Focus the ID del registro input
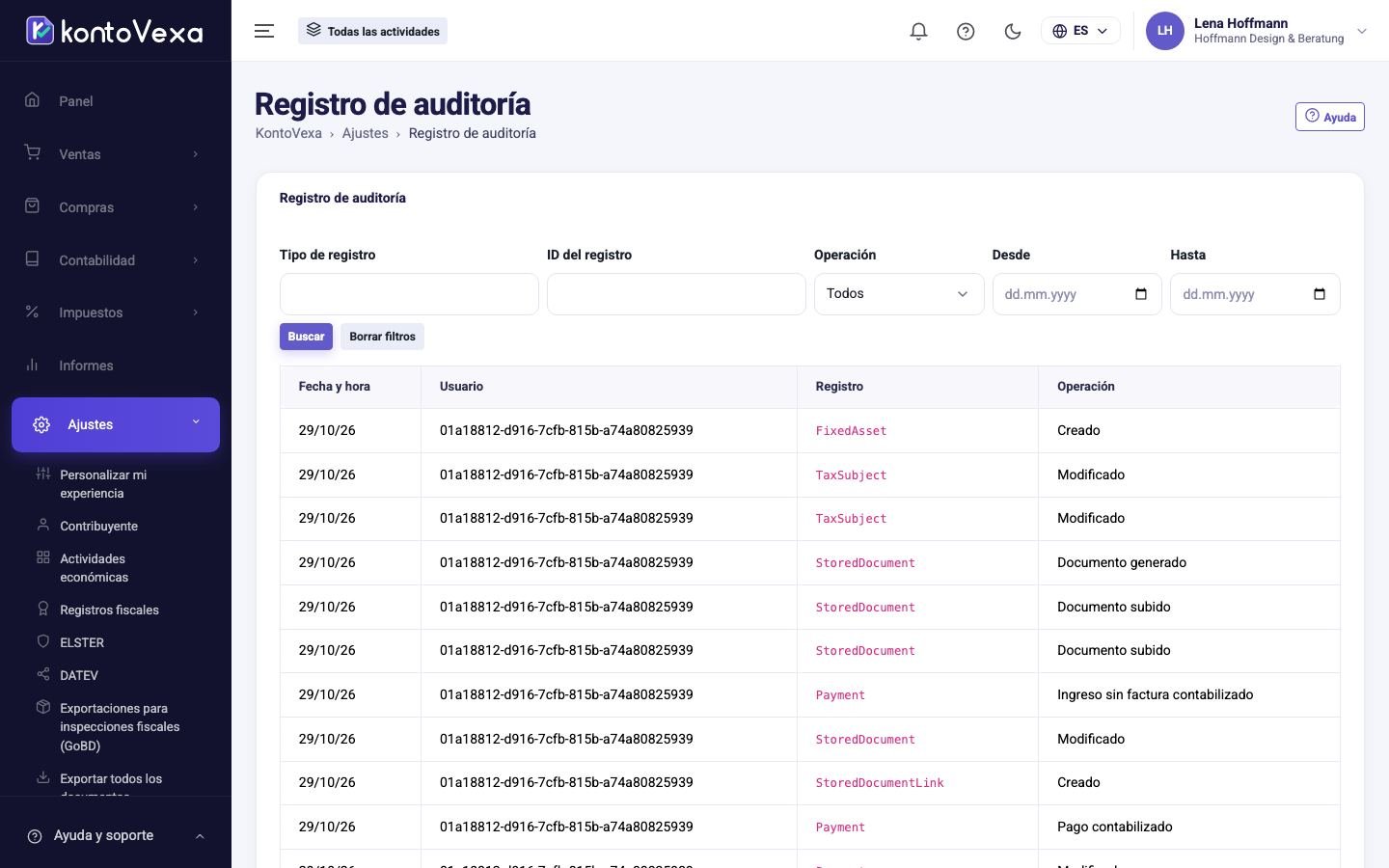The width and height of the screenshot is (1389, 868). [676, 294]
